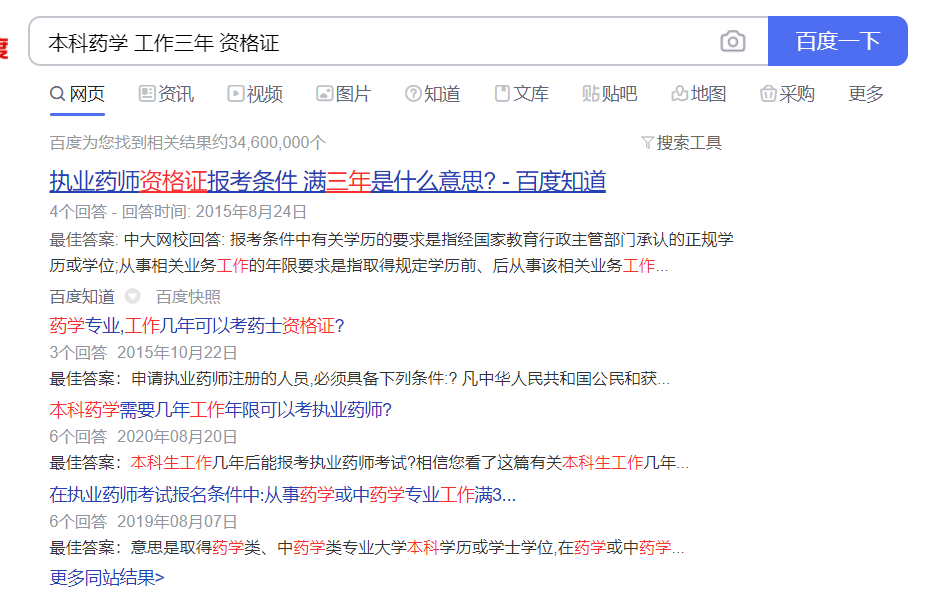Click snippet starting 最佳答案: 意思是取得药学类
928x603 pixels.
pyautogui.click(x=367, y=547)
